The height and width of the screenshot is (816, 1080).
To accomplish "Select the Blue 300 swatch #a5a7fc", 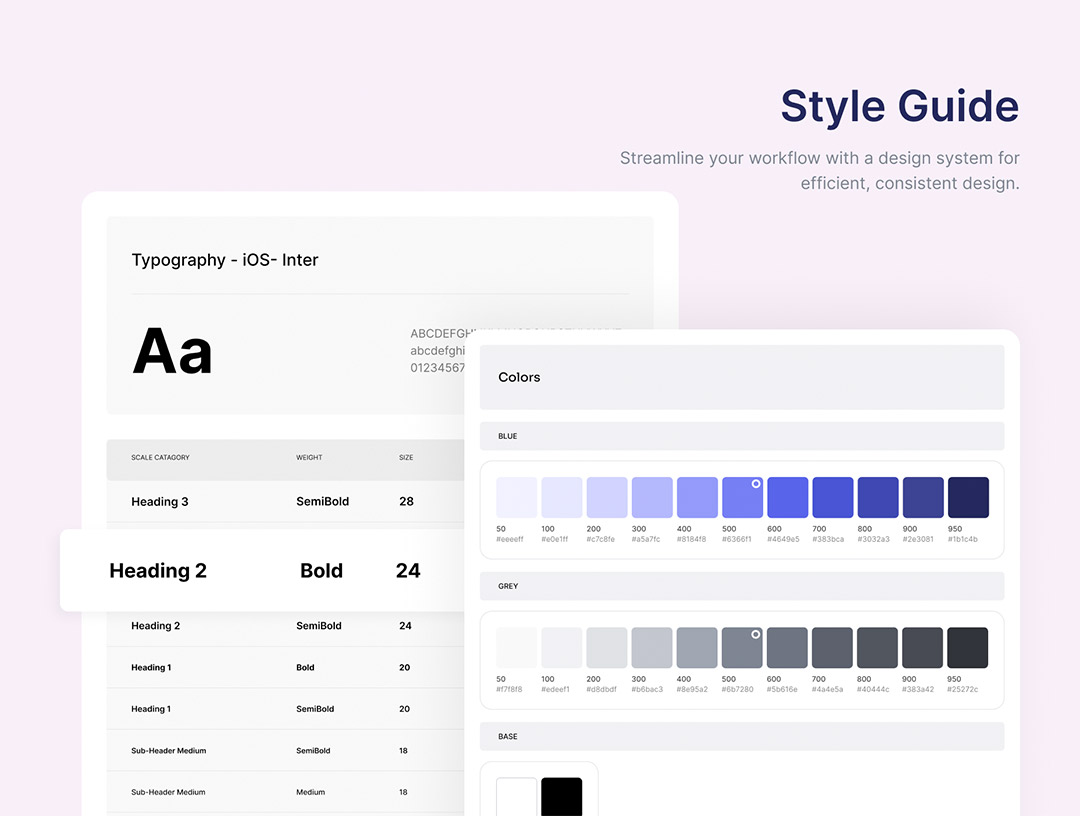I will tap(651, 497).
